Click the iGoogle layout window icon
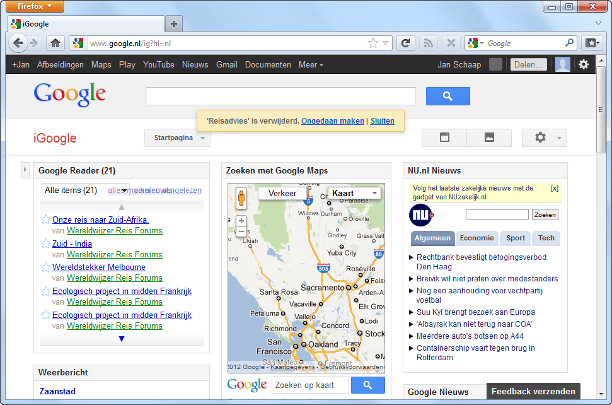The height and width of the screenshot is (405, 612). pyautogui.click(x=444, y=137)
